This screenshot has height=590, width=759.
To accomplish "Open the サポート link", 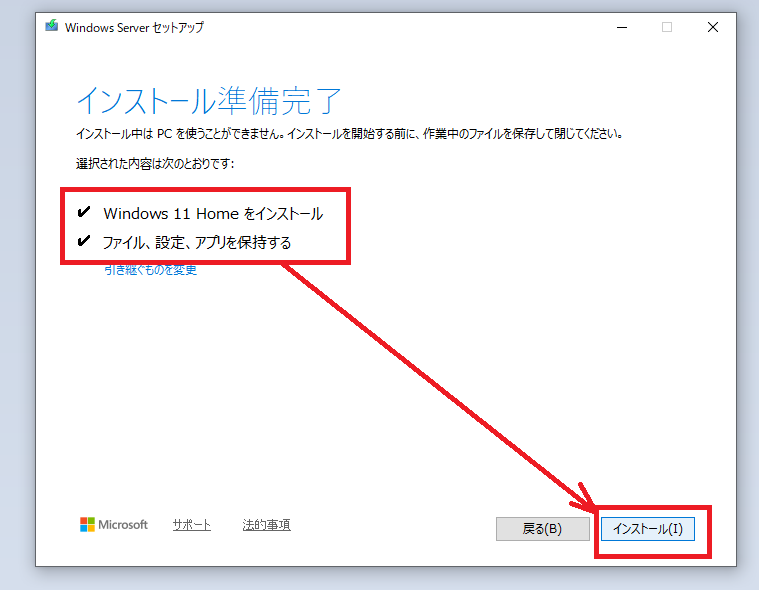I will 191,525.
